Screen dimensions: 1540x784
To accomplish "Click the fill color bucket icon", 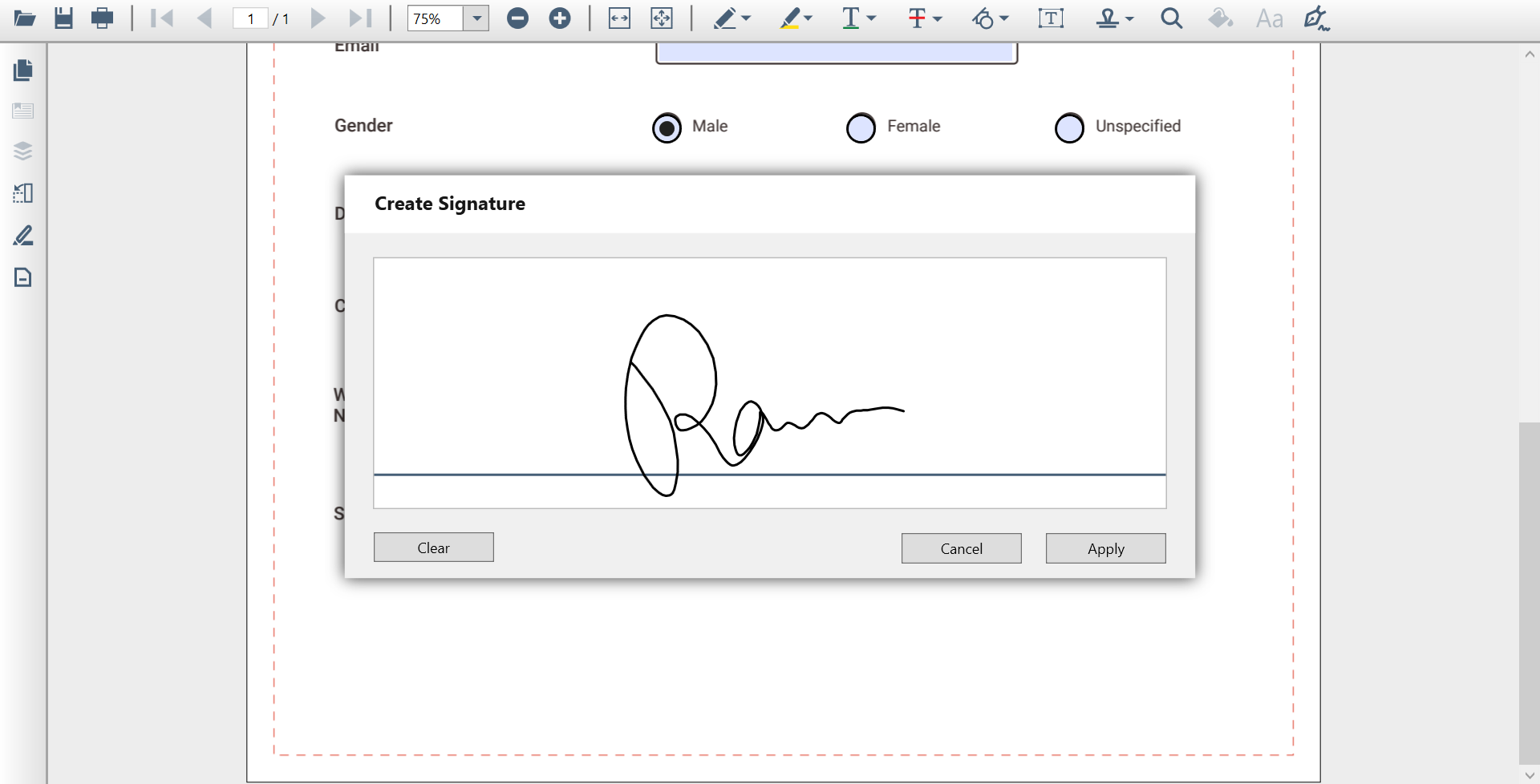I will 1220,18.
